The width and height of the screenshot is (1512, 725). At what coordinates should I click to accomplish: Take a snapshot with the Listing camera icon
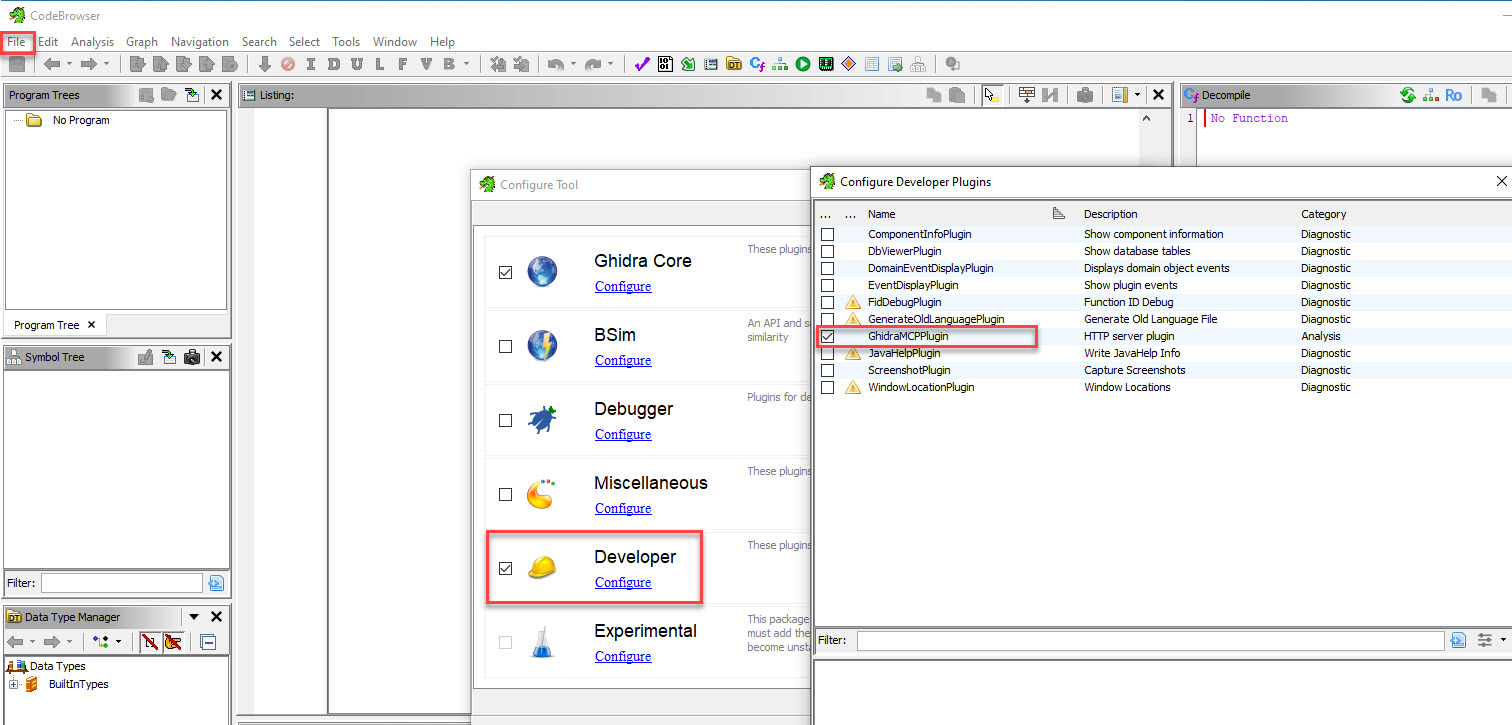(1085, 95)
